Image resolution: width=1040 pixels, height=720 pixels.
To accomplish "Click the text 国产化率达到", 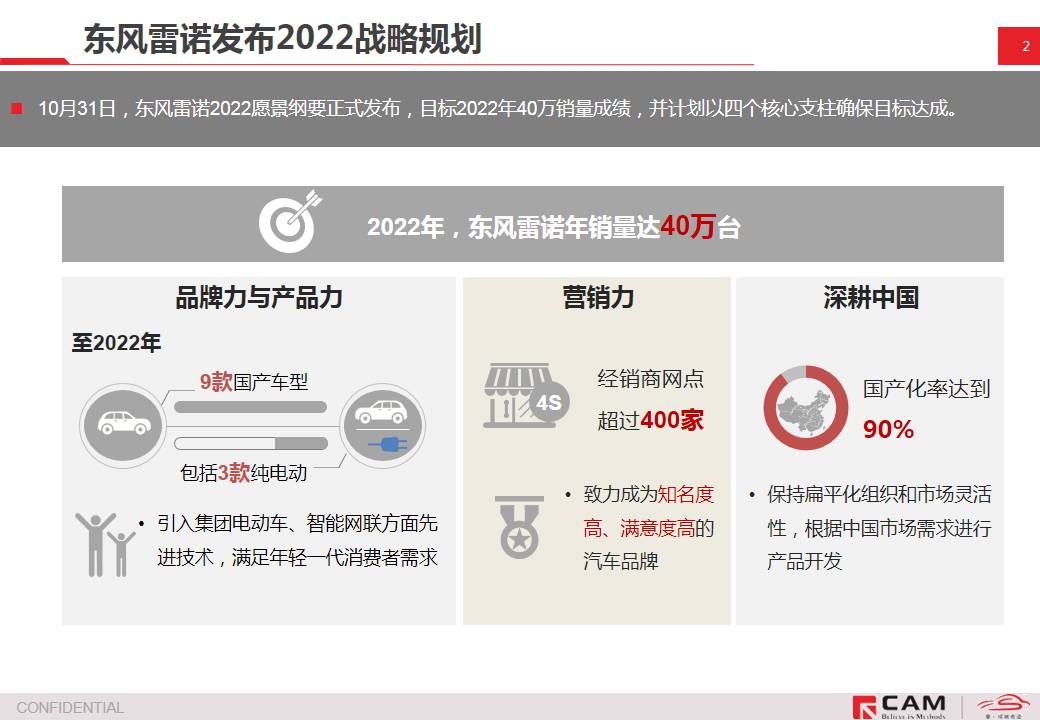I will pos(926,389).
